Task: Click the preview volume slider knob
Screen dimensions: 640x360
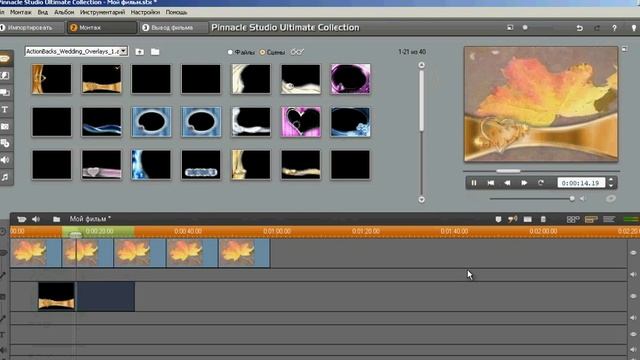Action: (x=572, y=198)
